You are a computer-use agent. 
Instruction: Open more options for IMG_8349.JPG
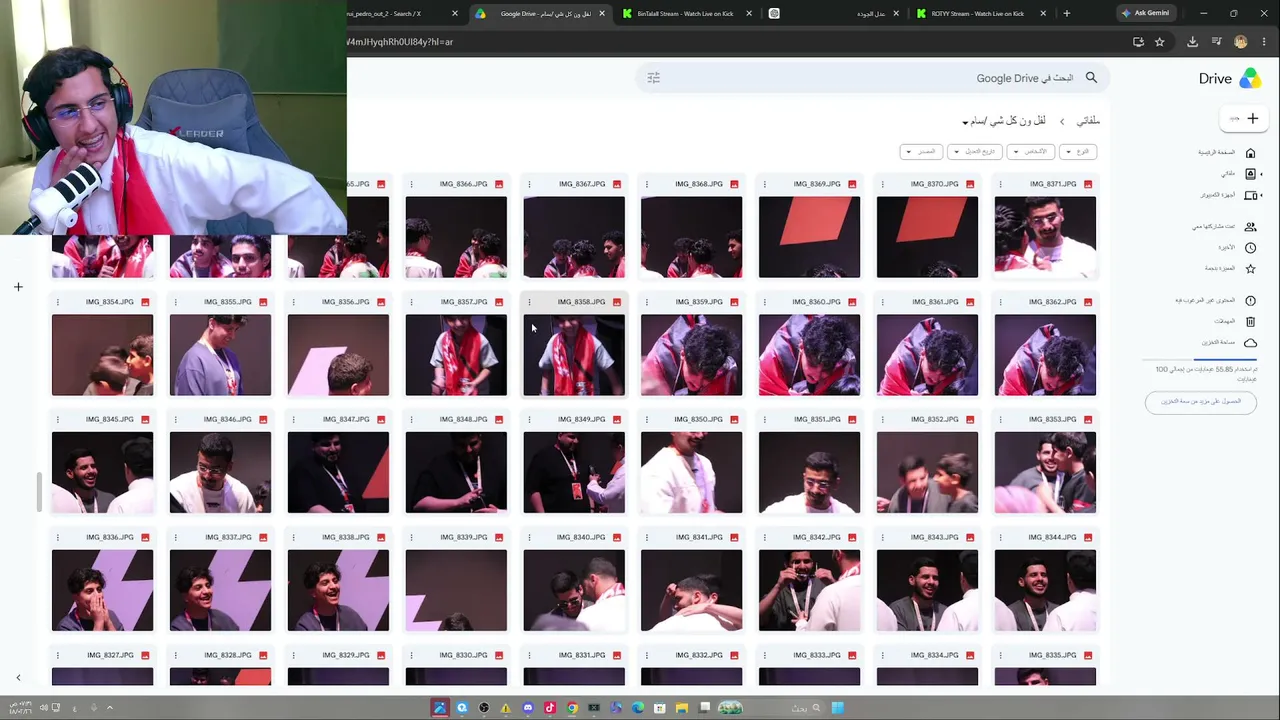click(528, 420)
